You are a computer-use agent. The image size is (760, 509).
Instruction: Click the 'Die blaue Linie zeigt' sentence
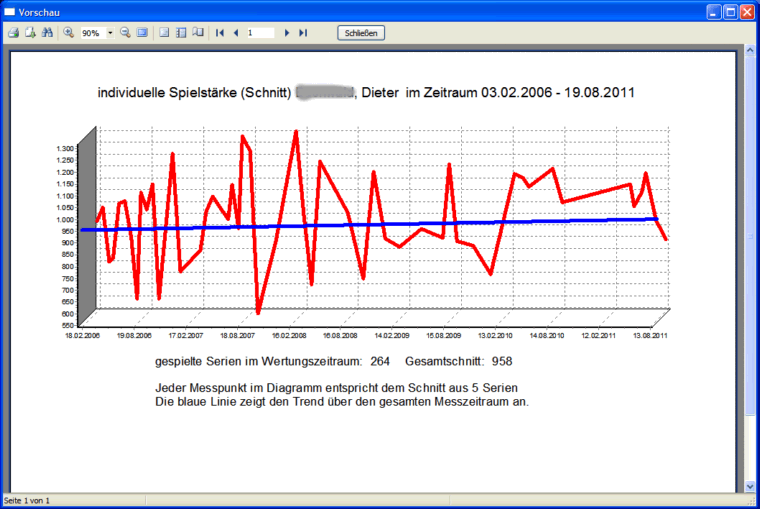tap(342, 402)
